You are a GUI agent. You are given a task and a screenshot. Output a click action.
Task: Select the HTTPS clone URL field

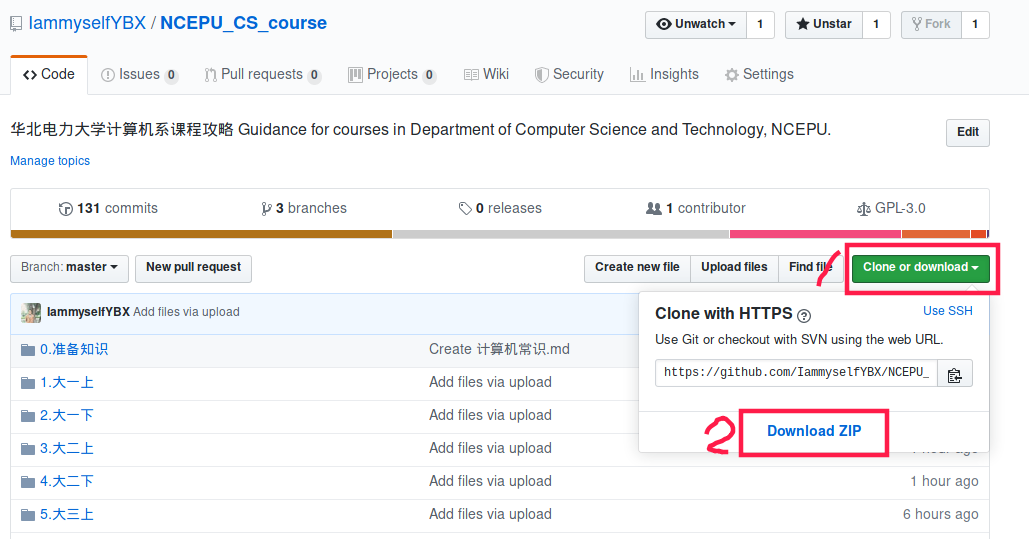coord(796,373)
